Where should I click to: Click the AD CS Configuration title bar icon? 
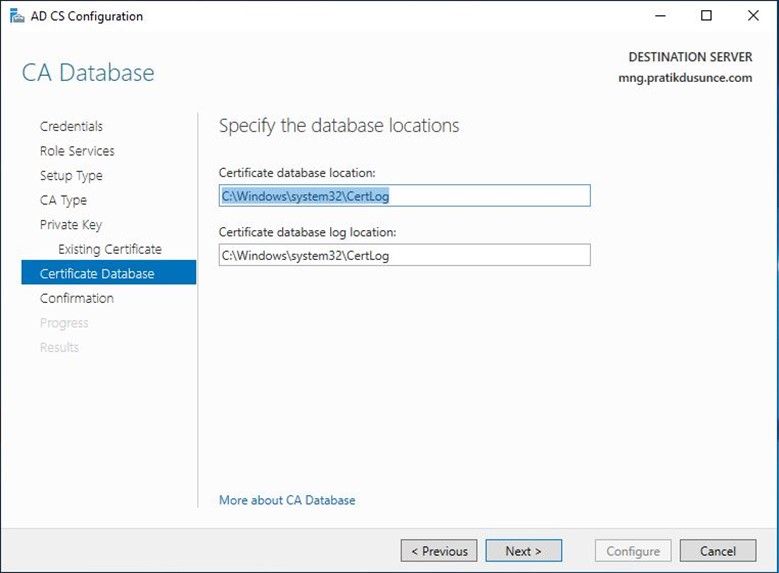coord(16,16)
